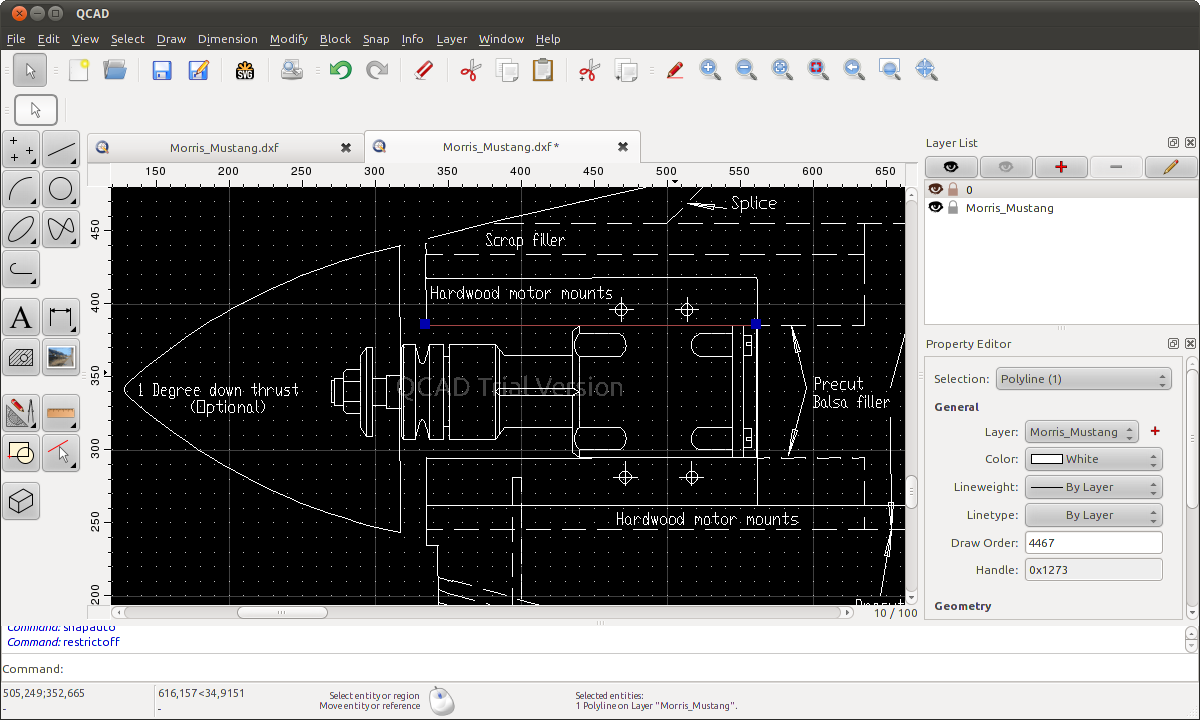Export drawing using the SVG icon
The width and height of the screenshot is (1200, 720).
coord(245,70)
